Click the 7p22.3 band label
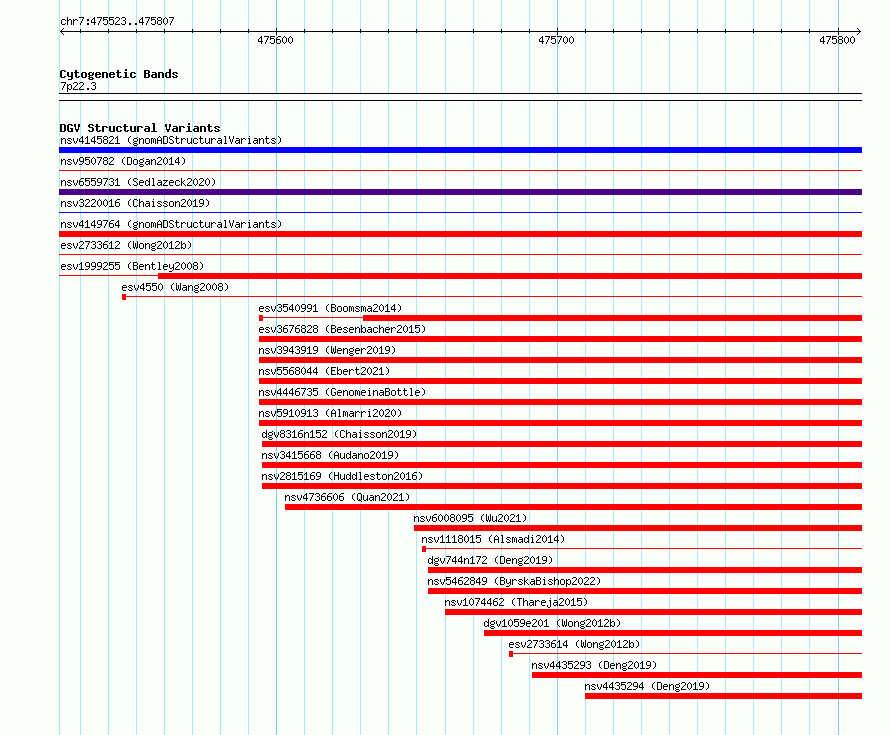This screenshot has width=890, height=735. pyautogui.click(x=78, y=86)
